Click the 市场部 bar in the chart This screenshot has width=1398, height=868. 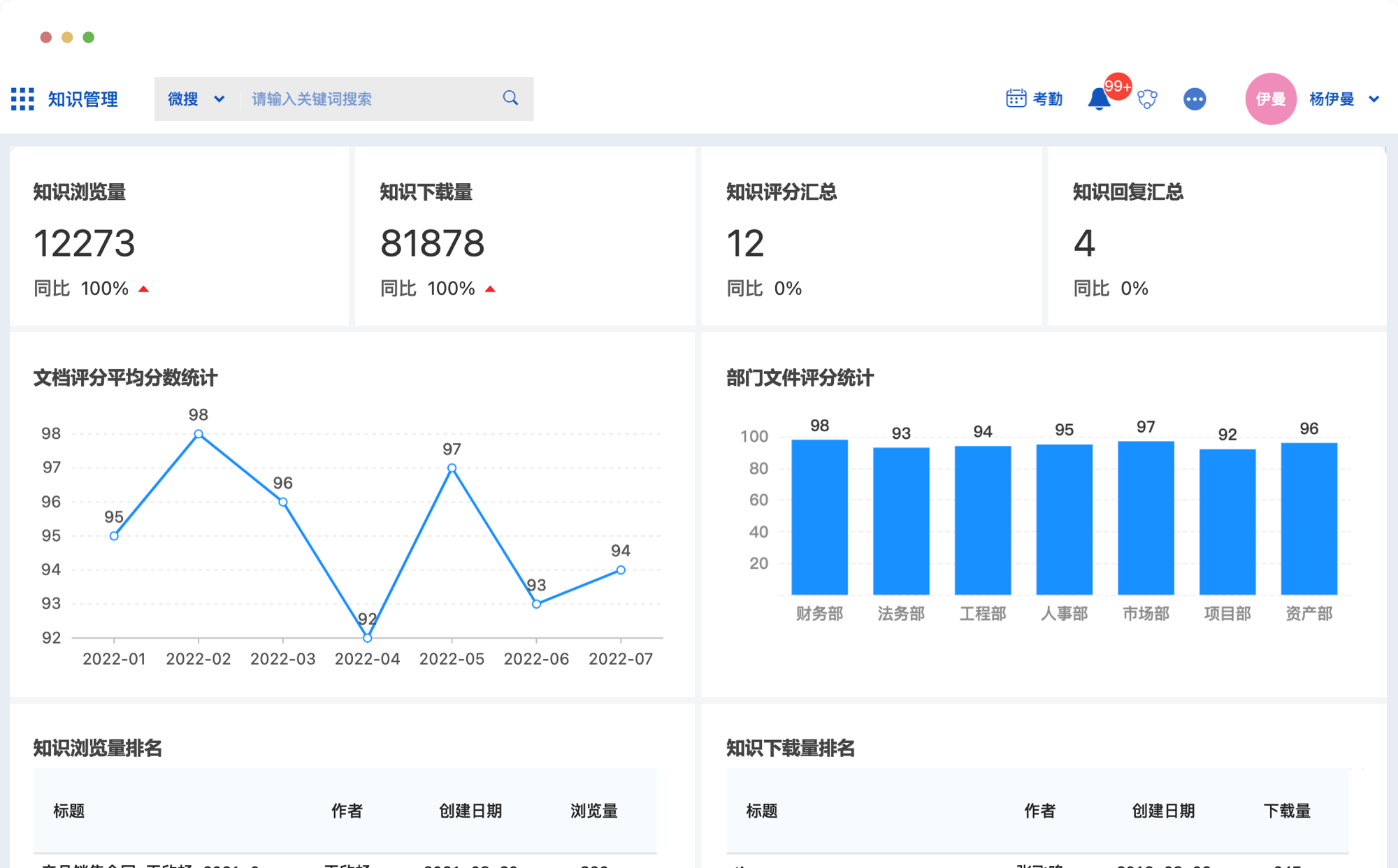[x=1146, y=517]
